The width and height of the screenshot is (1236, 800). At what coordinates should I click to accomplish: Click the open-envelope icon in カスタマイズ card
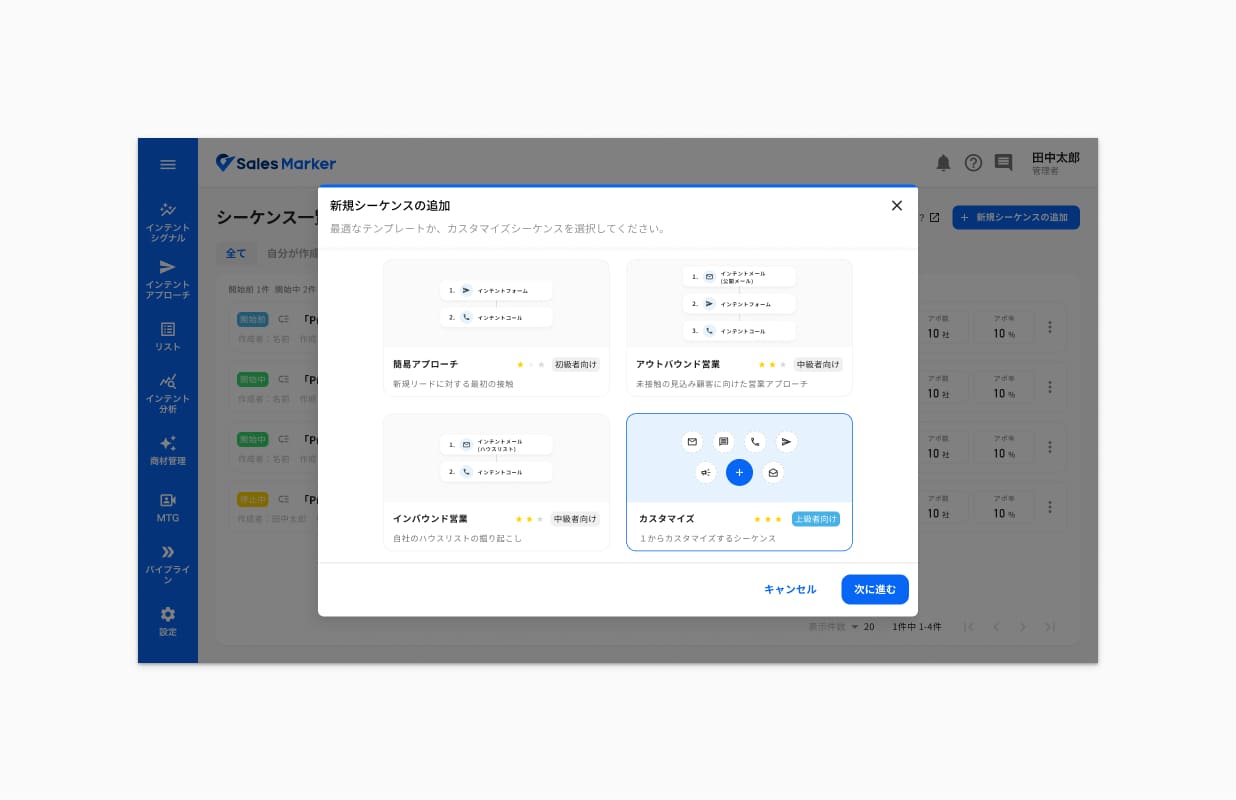click(x=773, y=472)
